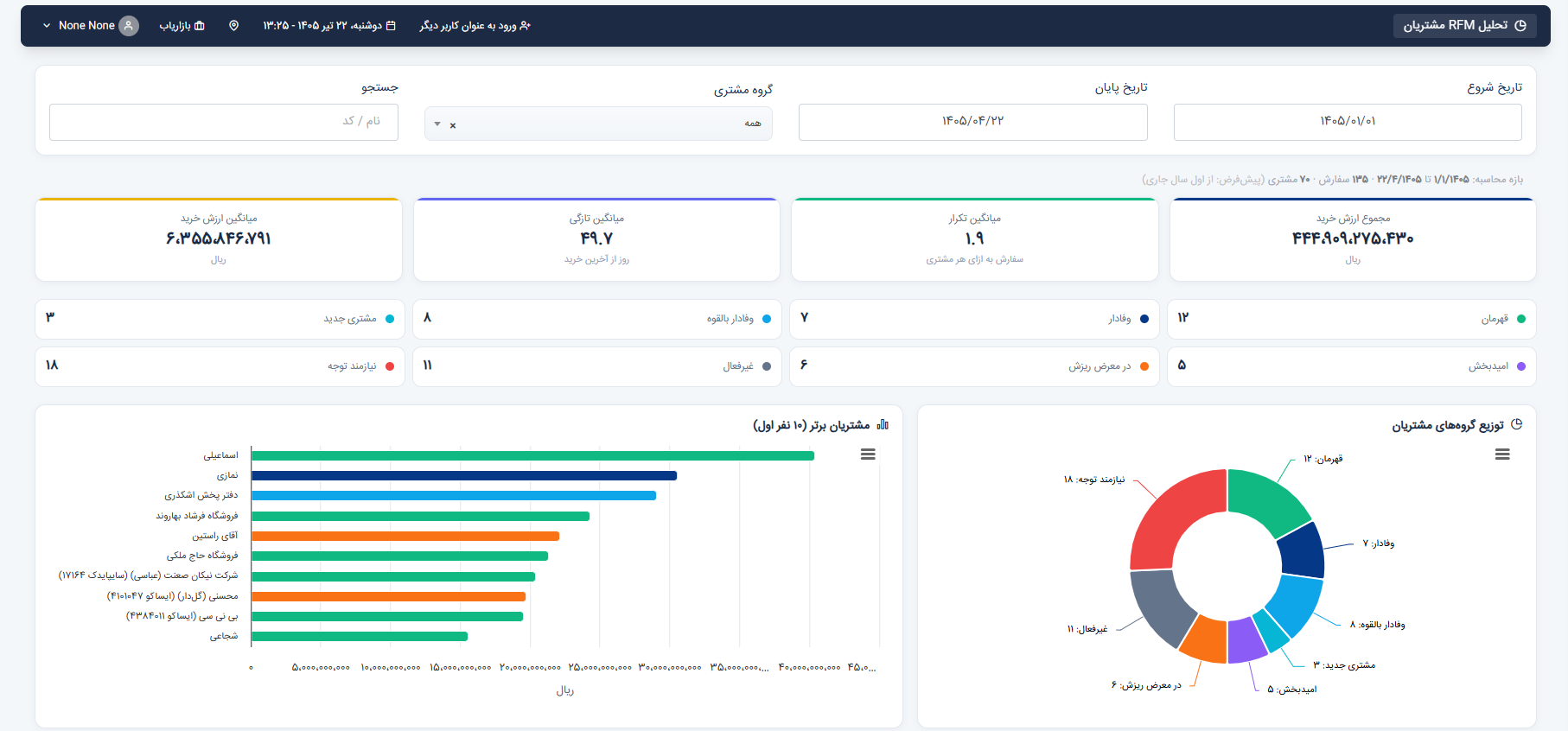Viewport: 1568px width, 731px height.
Task: Open the top customers bar chart hamburger menu
Action: pos(868,454)
